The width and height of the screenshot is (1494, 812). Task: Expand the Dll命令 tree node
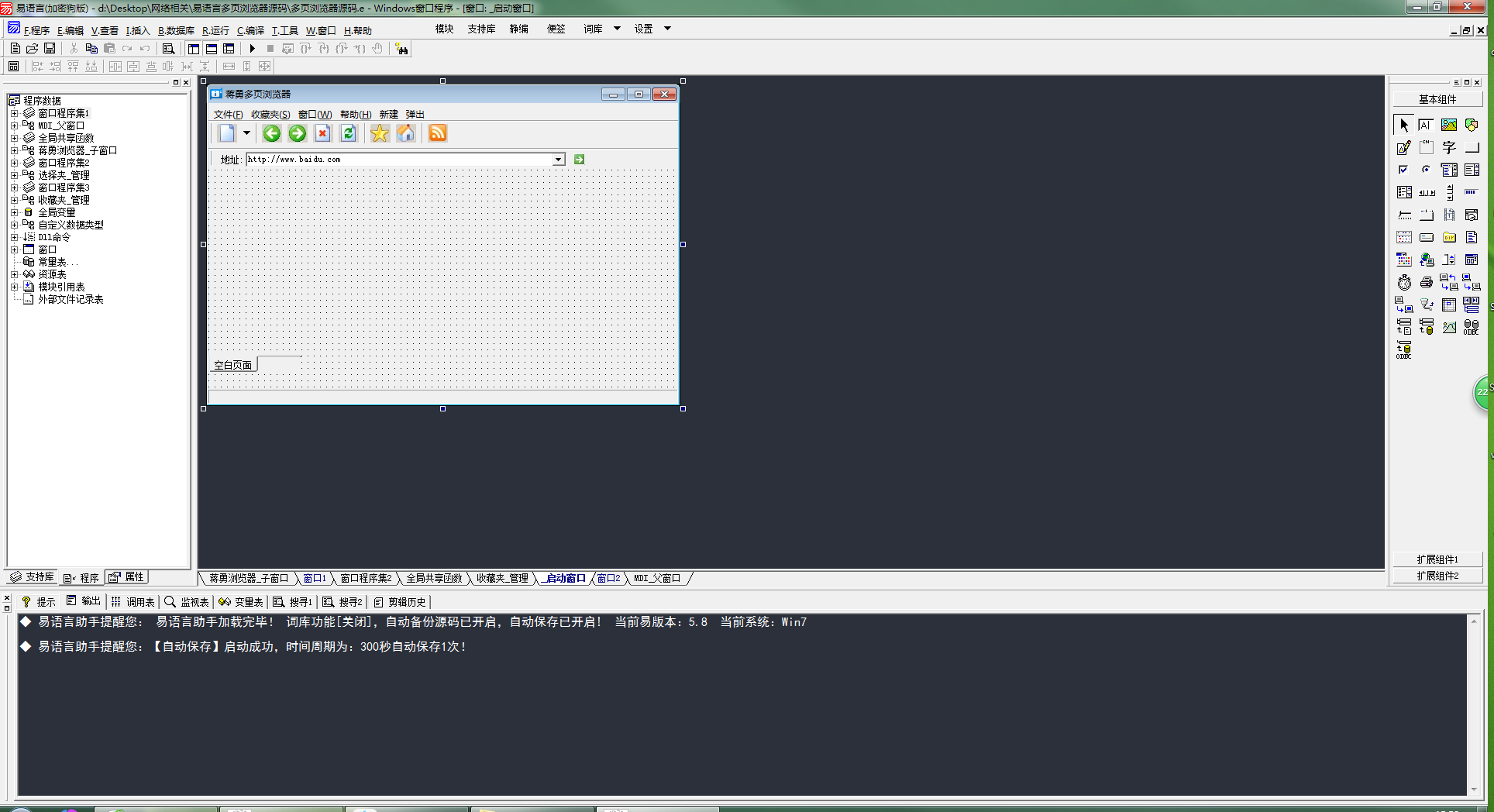point(14,237)
